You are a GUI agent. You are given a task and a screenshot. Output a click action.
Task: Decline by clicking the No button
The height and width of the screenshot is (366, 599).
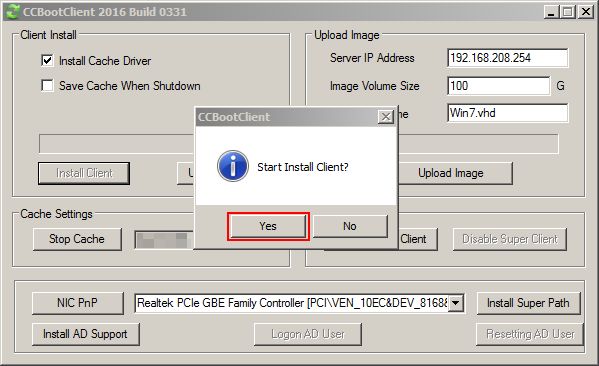click(x=350, y=226)
